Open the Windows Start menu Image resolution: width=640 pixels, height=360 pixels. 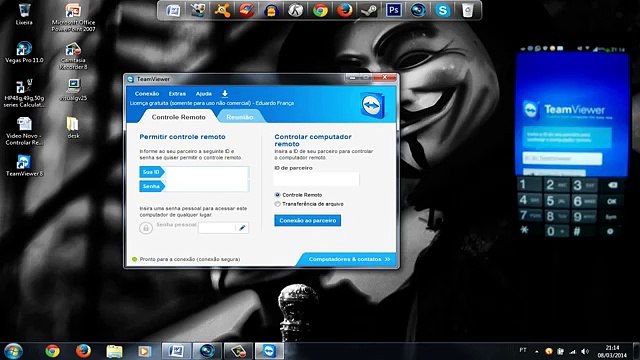(x=13, y=351)
